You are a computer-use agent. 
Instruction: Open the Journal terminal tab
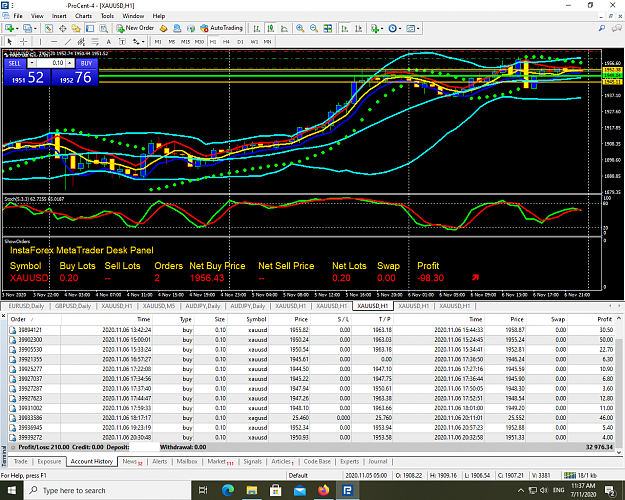click(377, 461)
